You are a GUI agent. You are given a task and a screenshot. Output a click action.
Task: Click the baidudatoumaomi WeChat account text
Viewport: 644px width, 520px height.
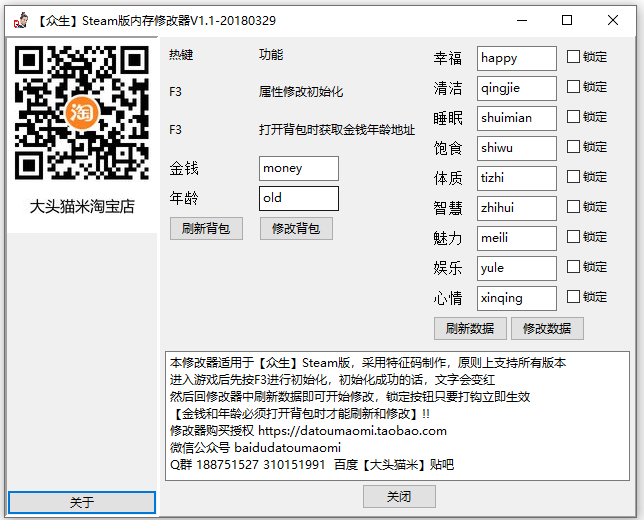point(288,447)
